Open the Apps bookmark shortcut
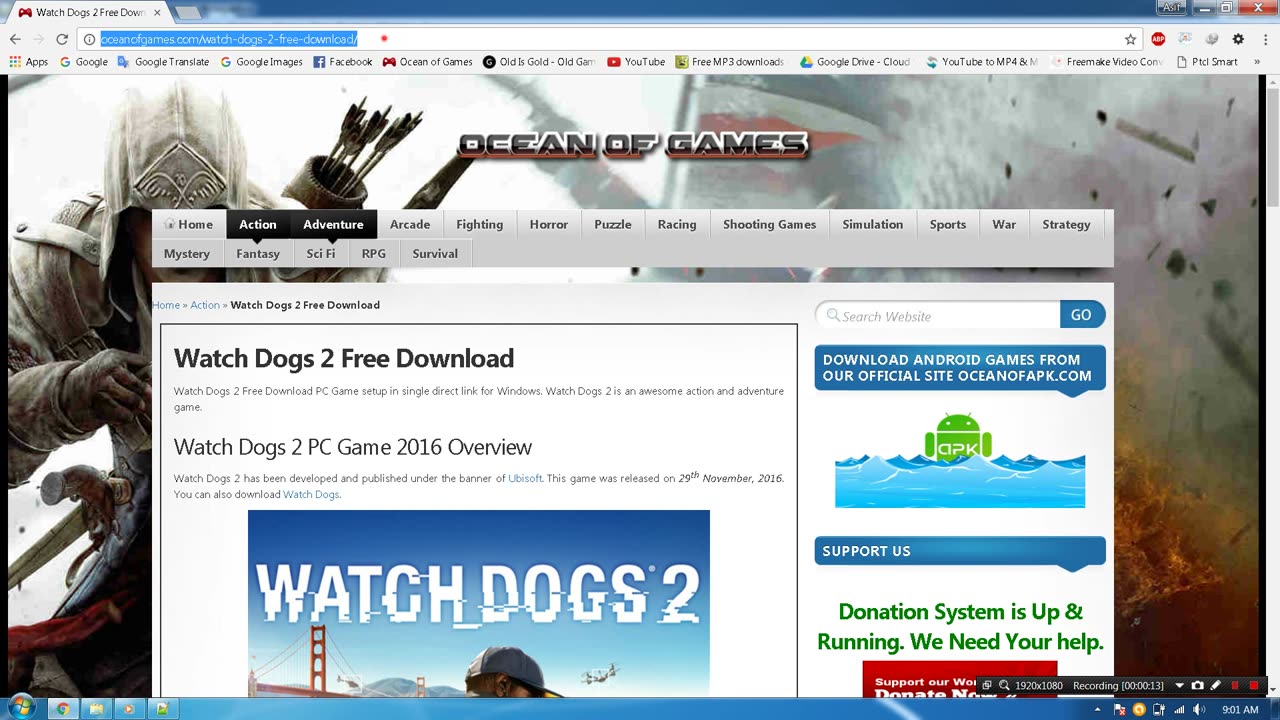The image size is (1280, 720). (x=28, y=62)
